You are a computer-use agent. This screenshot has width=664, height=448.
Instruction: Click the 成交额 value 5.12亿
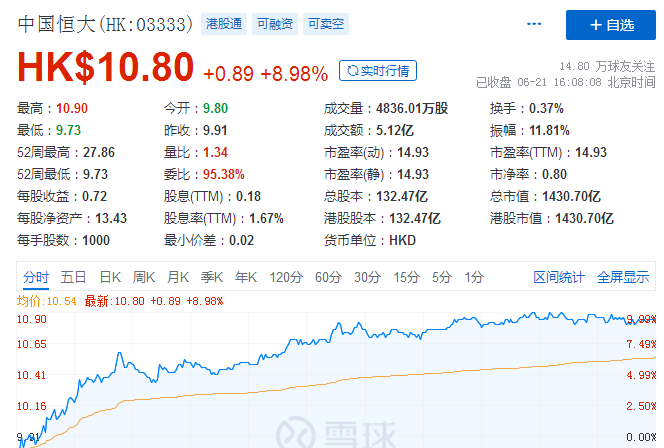tap(395, 130)
